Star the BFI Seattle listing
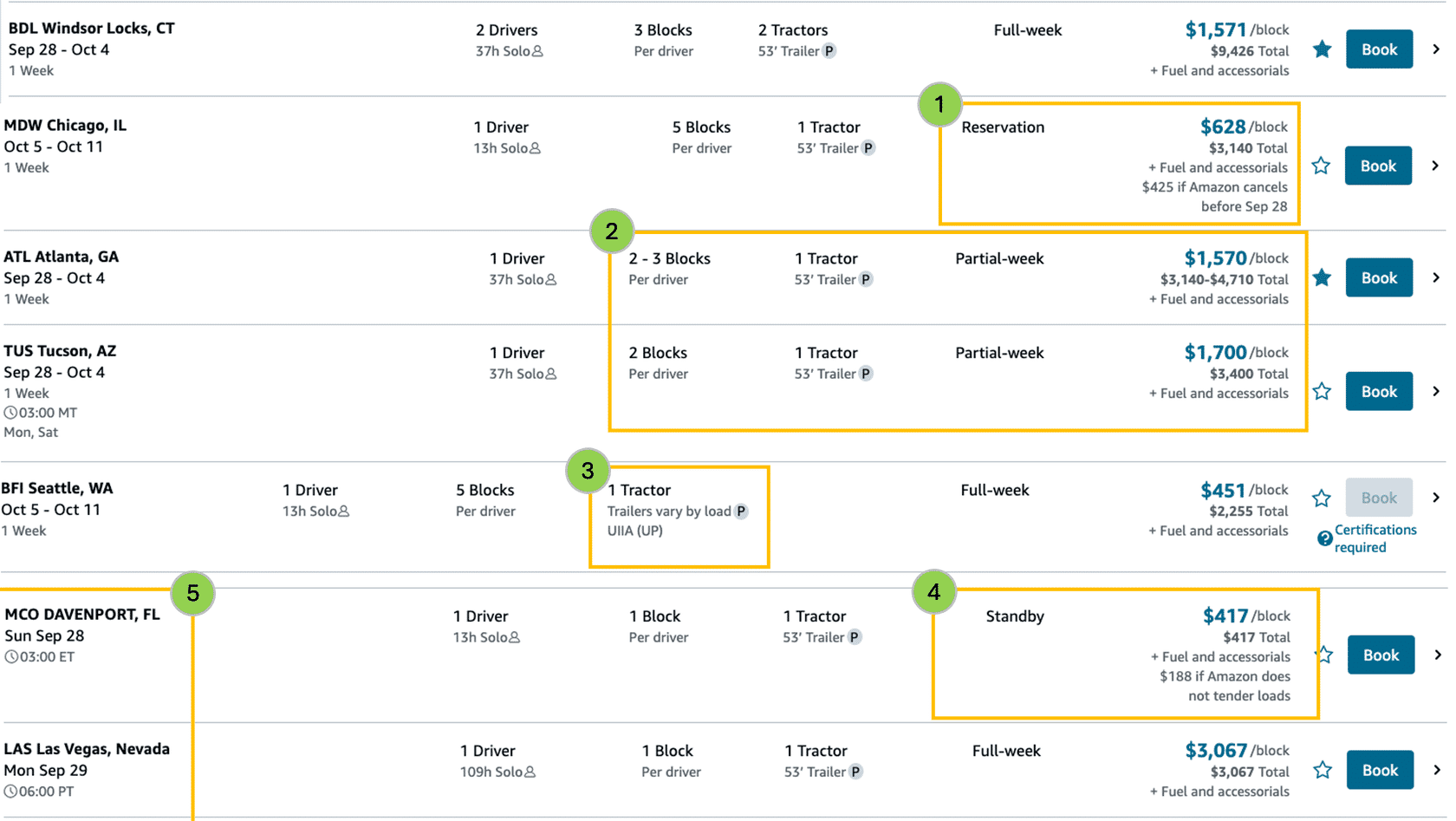The width and height of the screenshot is (1456, 821). (1322, 498)
